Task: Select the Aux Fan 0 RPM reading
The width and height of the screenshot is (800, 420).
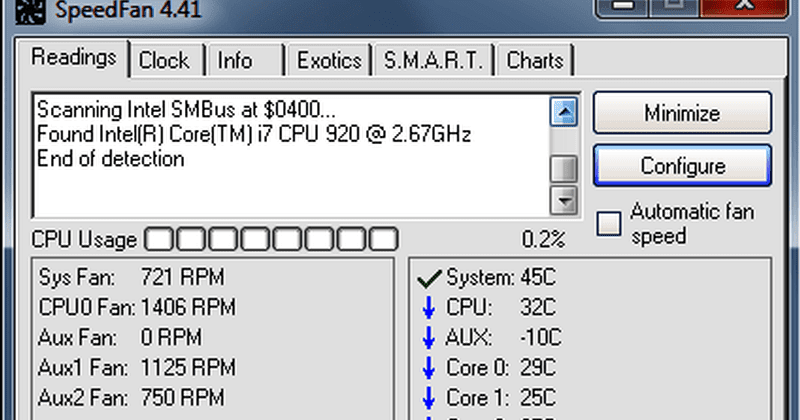Action: 120,338
